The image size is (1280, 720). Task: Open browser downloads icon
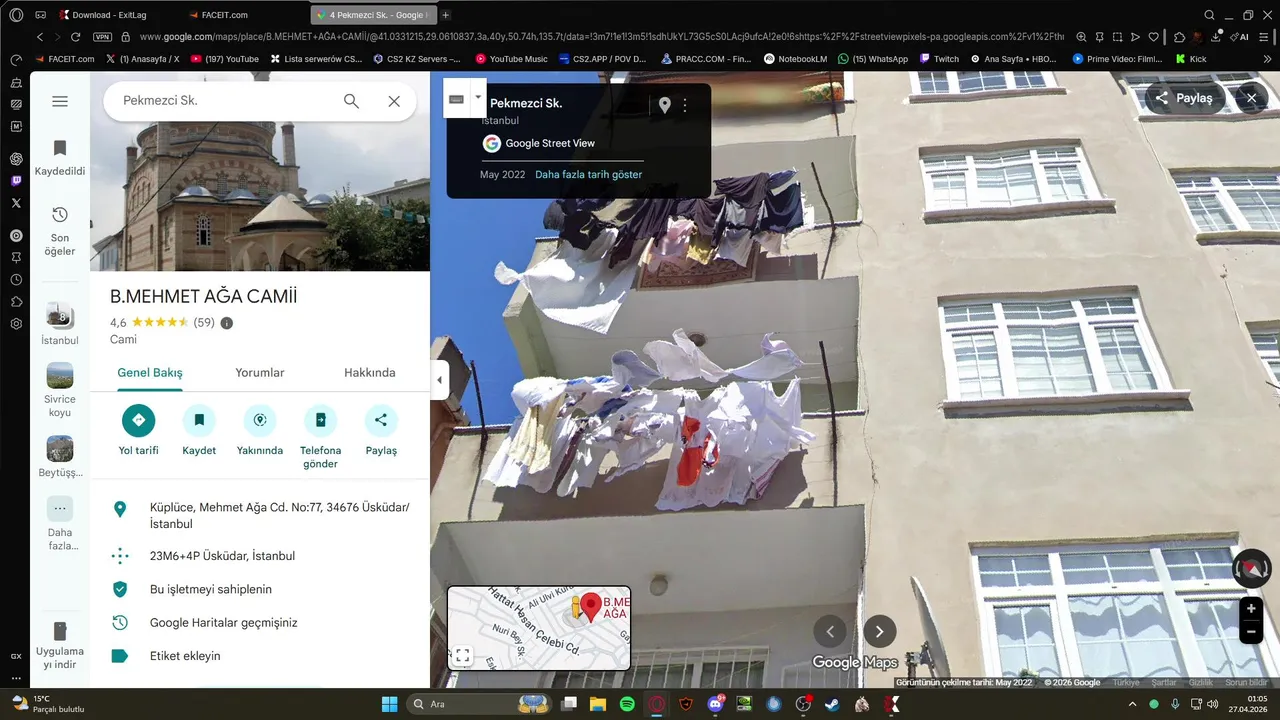1216,37
